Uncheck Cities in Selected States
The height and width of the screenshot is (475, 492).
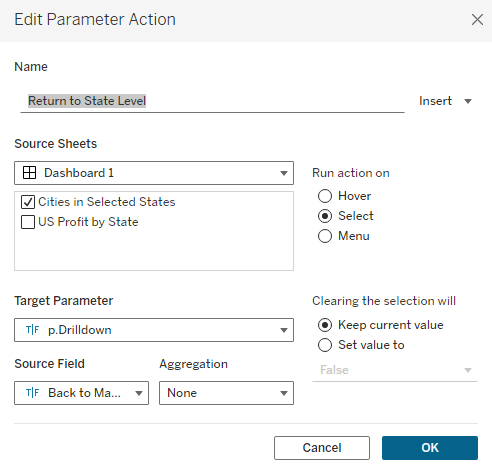point(28,202)
